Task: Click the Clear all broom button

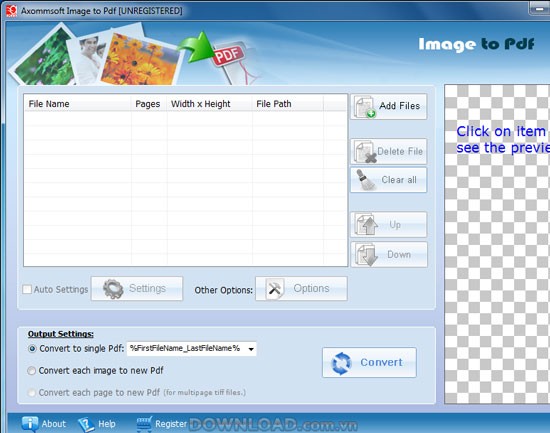Action: (389, 180)
